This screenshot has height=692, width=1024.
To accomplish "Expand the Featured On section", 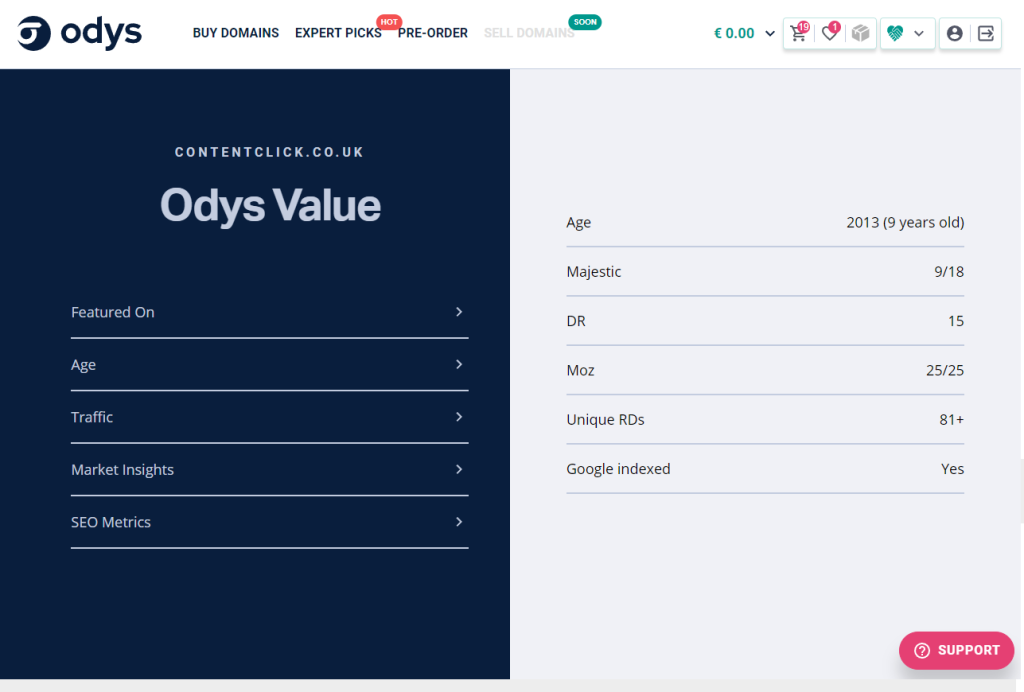I will [270, 312].
